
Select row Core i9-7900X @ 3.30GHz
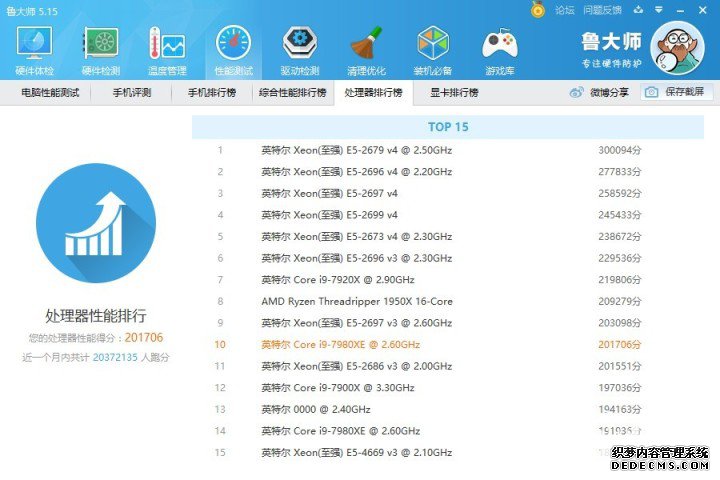[x=448, y=388]
